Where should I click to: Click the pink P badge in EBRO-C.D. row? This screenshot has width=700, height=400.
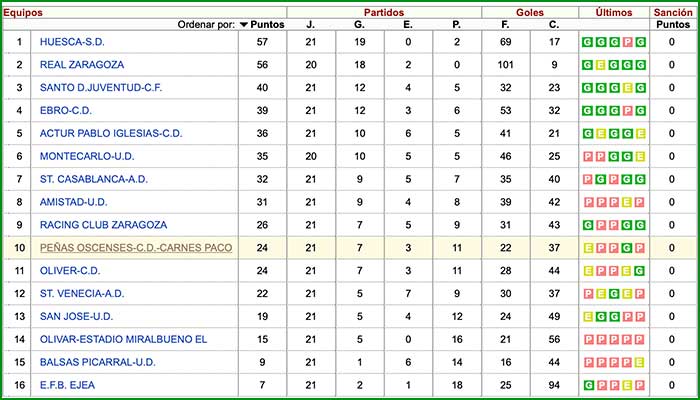[627, 111]
